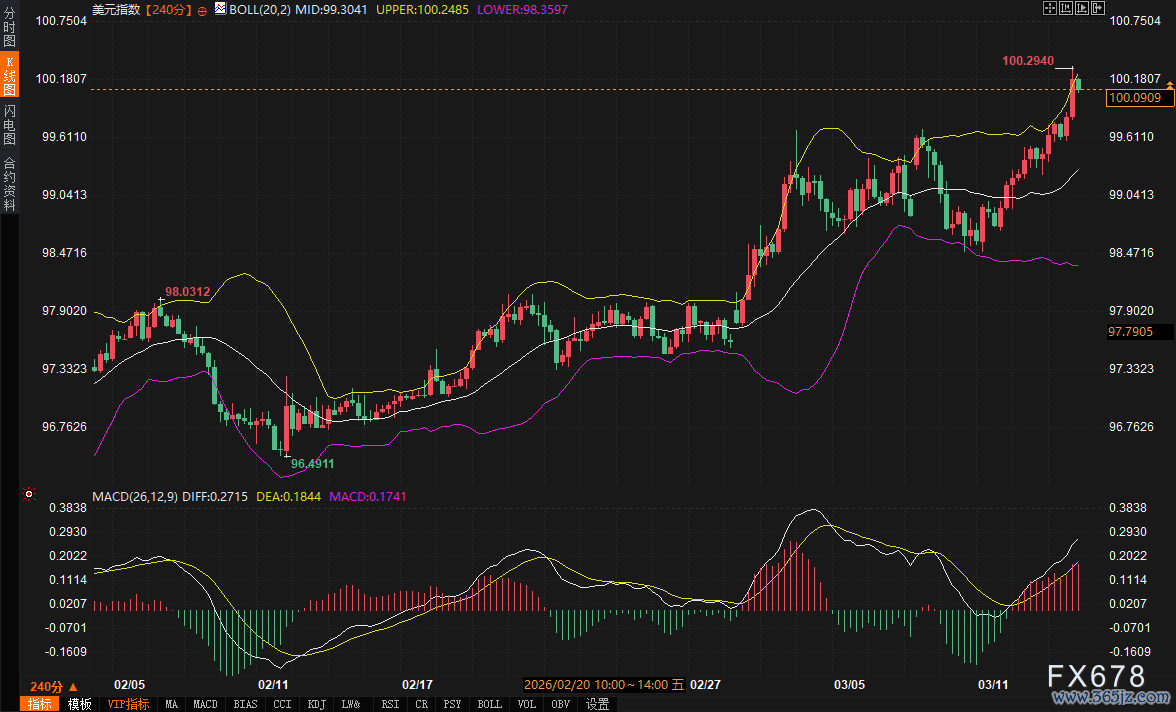This screenshot has width=1176, height=712.
Task: Click the 02/17 date on the axis
Action: click(417, 685)
